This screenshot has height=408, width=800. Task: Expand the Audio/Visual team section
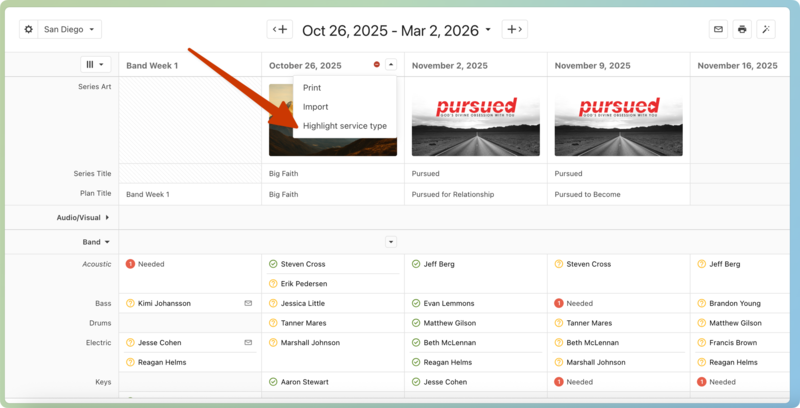pos(83,217)
